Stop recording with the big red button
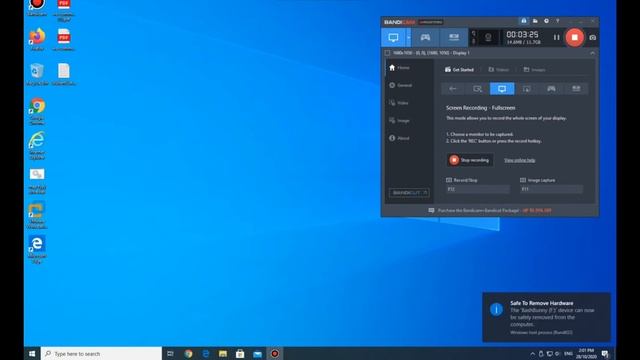640x360 pixels. coord(574,38)
